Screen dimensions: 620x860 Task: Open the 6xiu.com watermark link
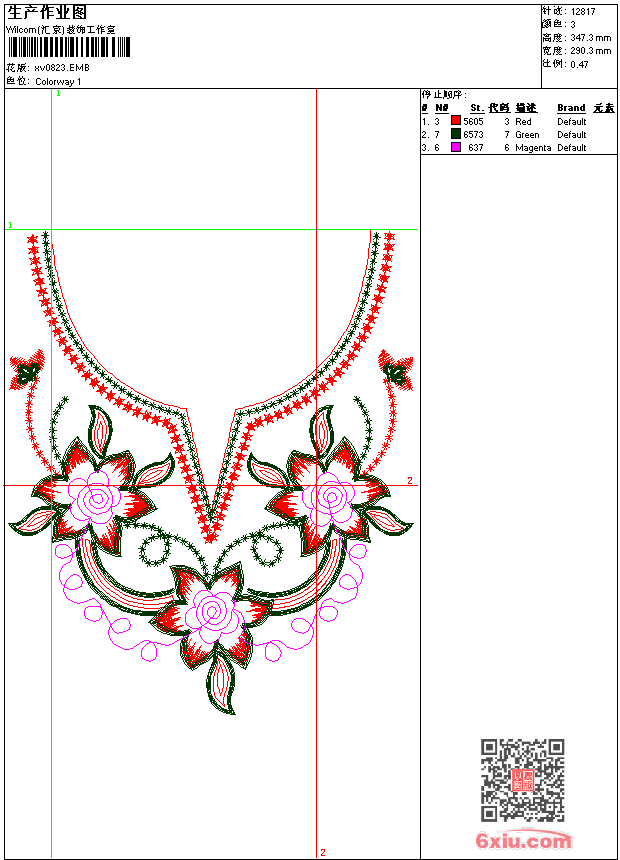click(x=523, y=842)
